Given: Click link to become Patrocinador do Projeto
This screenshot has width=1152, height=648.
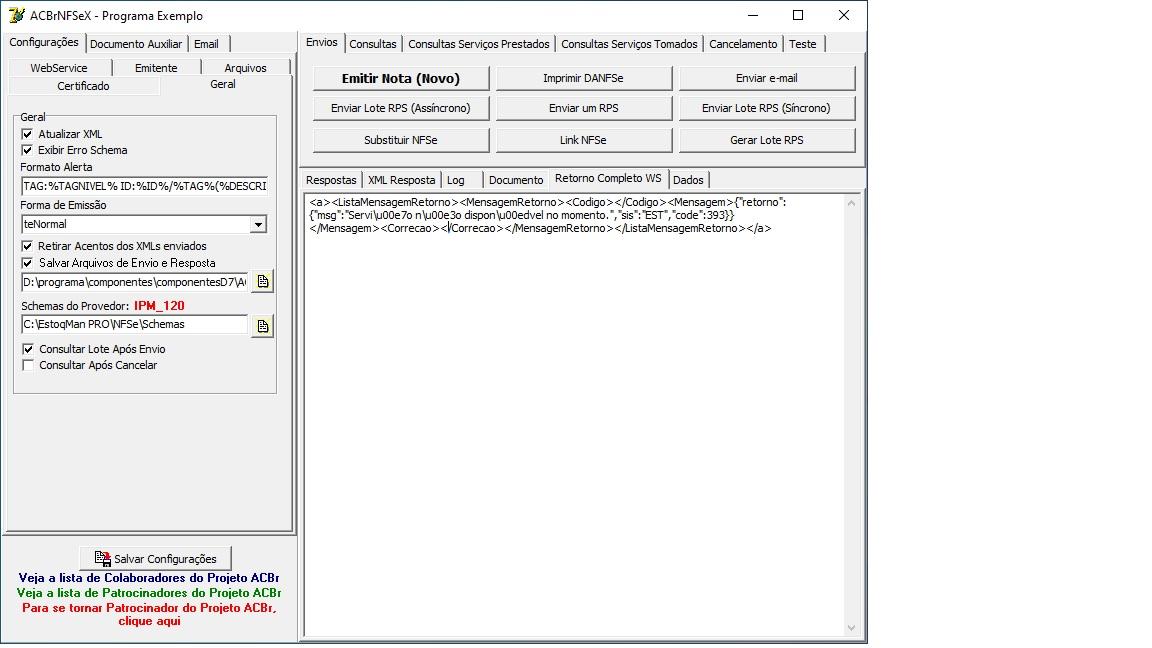Looking at the screenshot, I should click(149, 614).
